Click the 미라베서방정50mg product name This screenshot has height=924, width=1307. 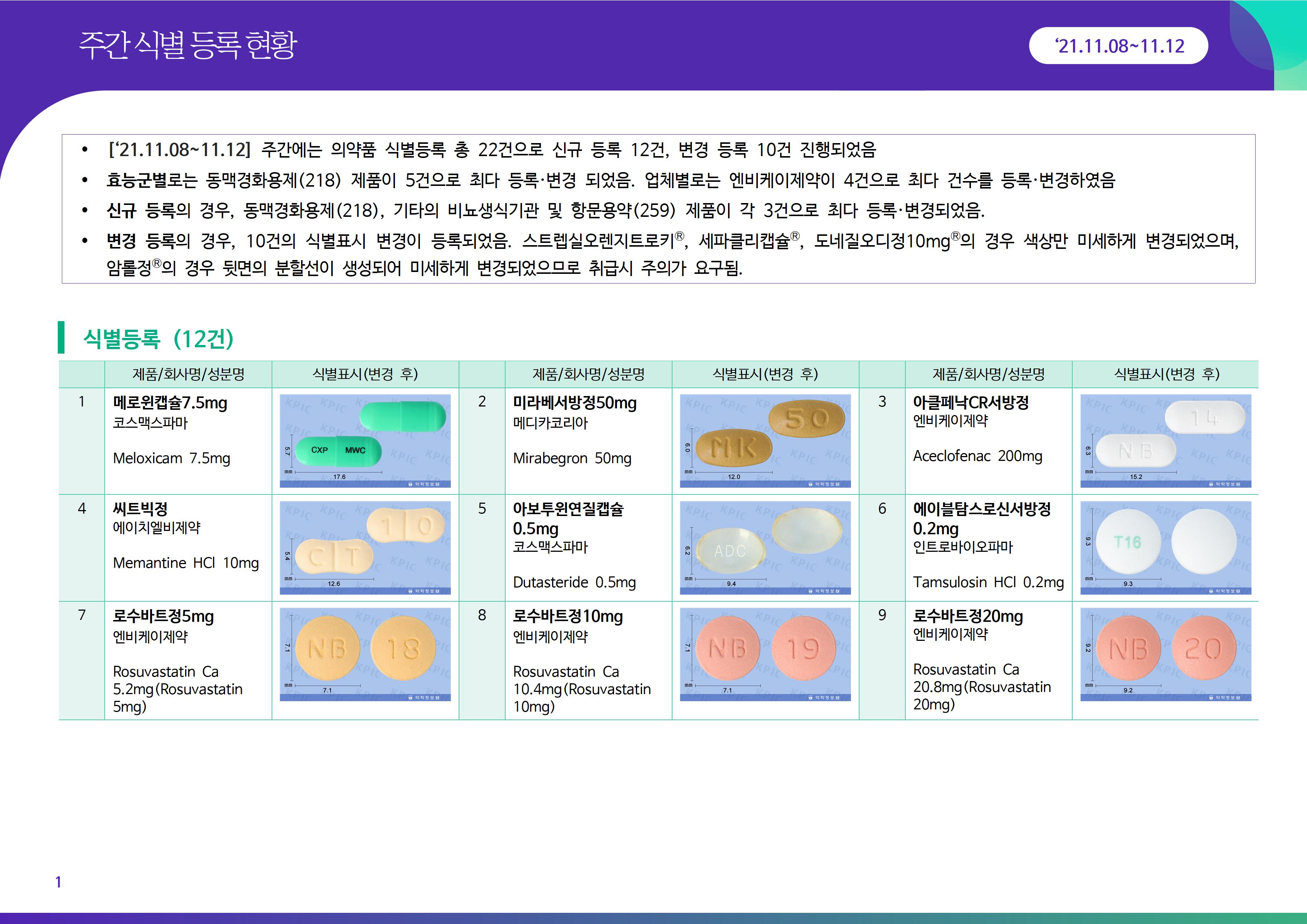[575, 403]
